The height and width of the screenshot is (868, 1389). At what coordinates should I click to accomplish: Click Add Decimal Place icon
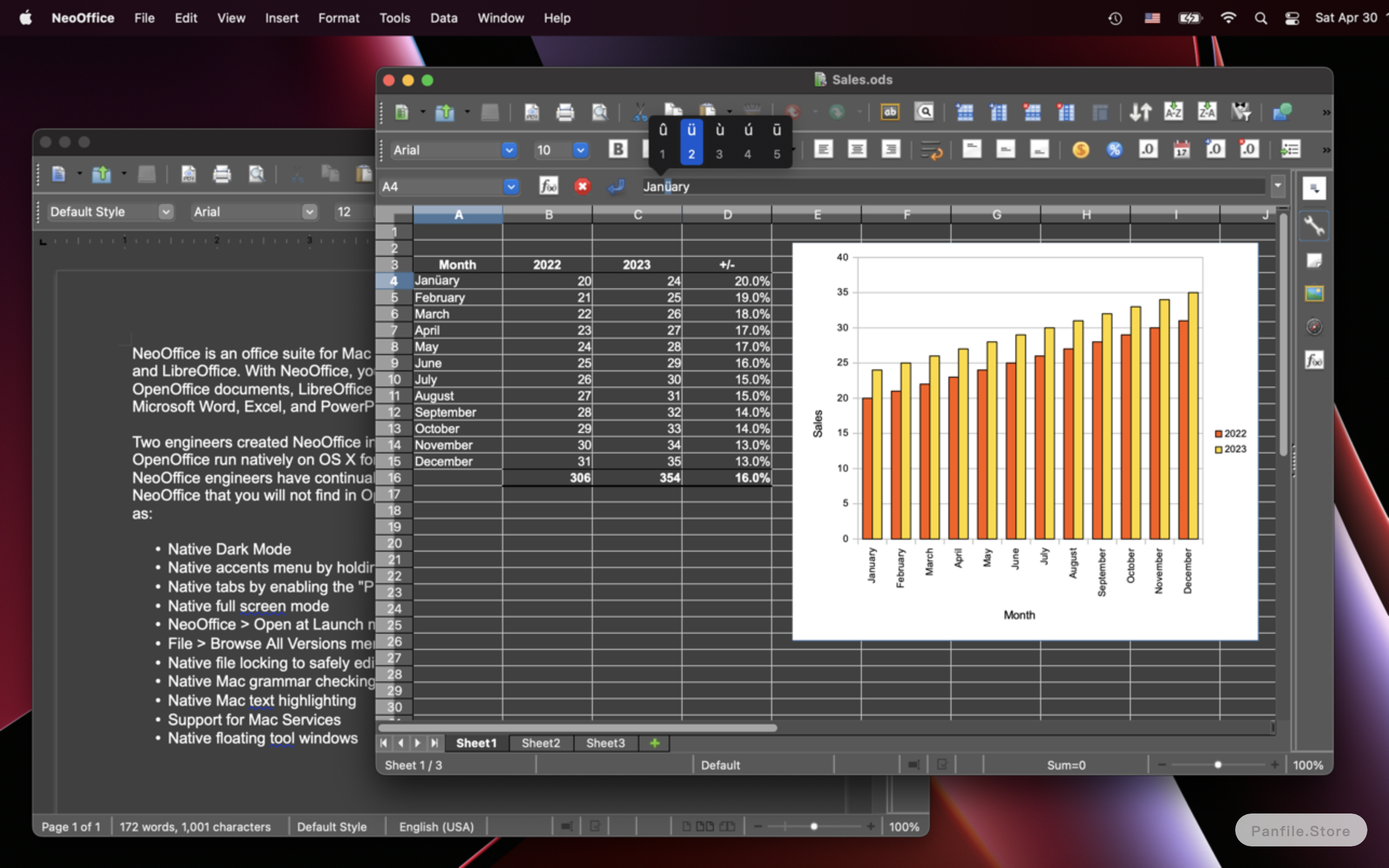1215,150
